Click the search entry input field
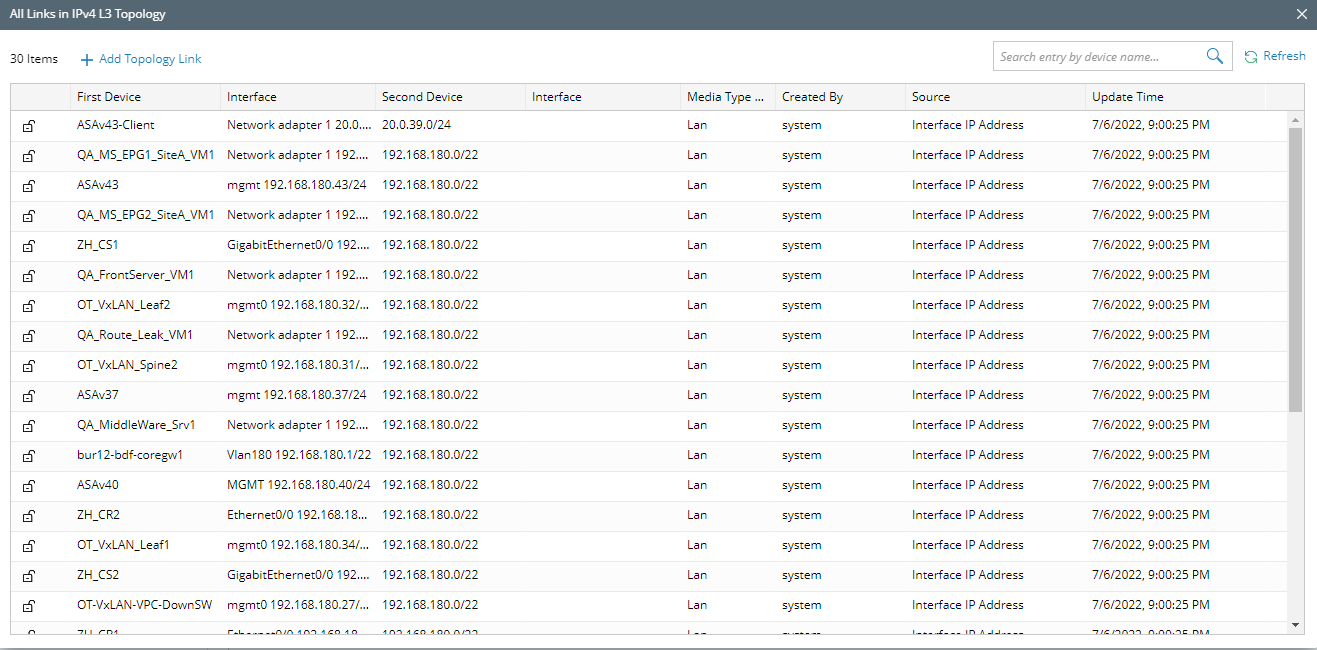Screen dimensions: 1317x650 coord(1100,56)
